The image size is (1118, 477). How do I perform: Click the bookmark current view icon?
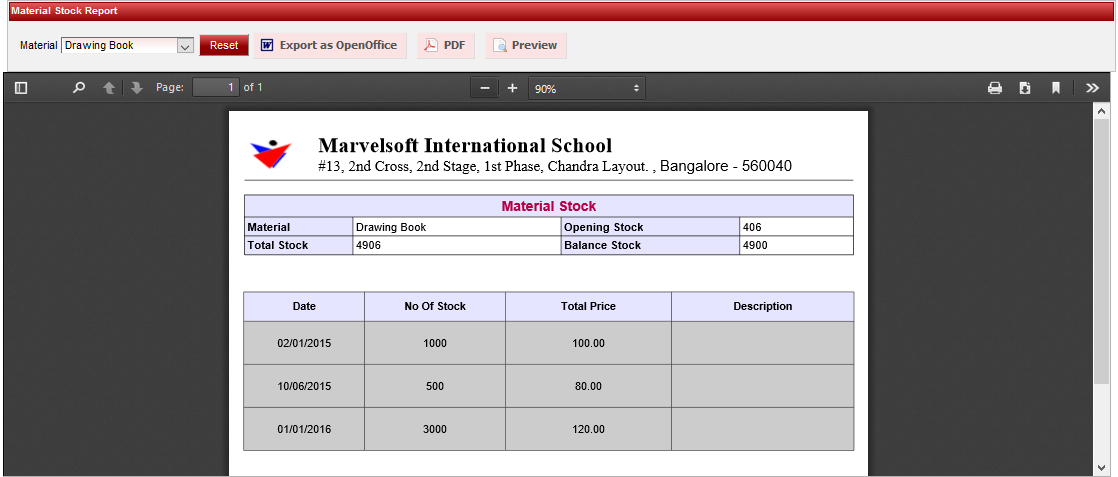click(1055, 88)
